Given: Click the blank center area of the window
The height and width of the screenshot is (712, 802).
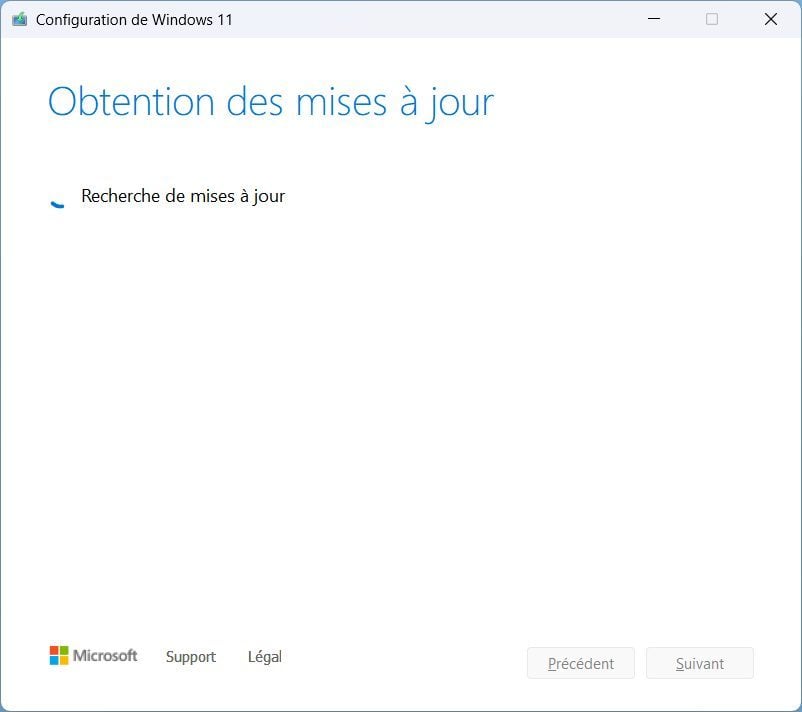Looking at the screenshot, I should point(400,400).
